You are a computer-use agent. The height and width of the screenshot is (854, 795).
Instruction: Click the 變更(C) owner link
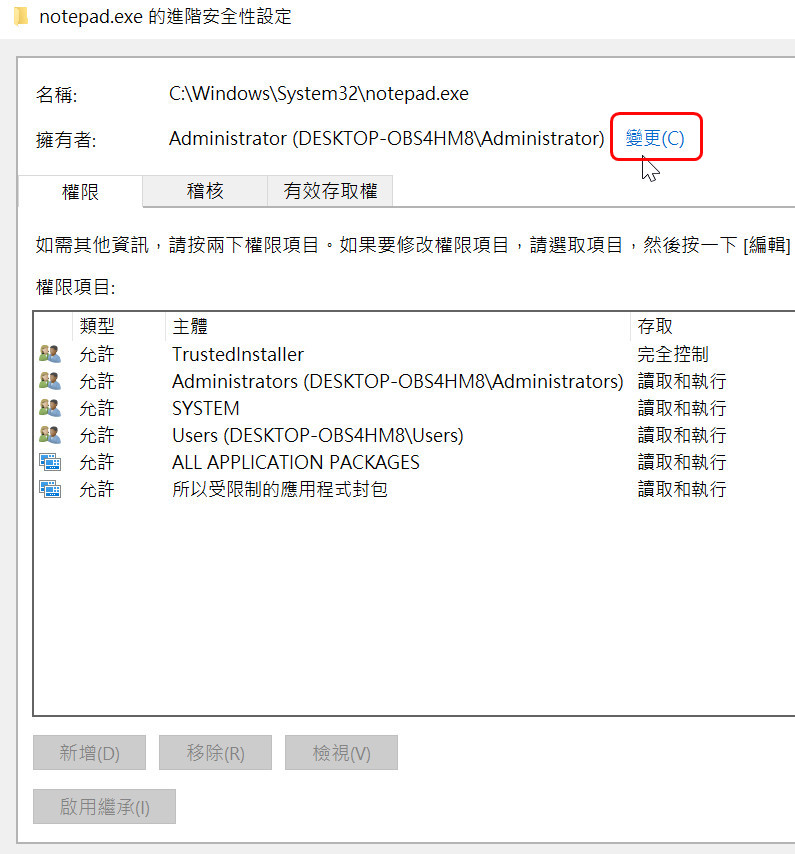(655, 138)
